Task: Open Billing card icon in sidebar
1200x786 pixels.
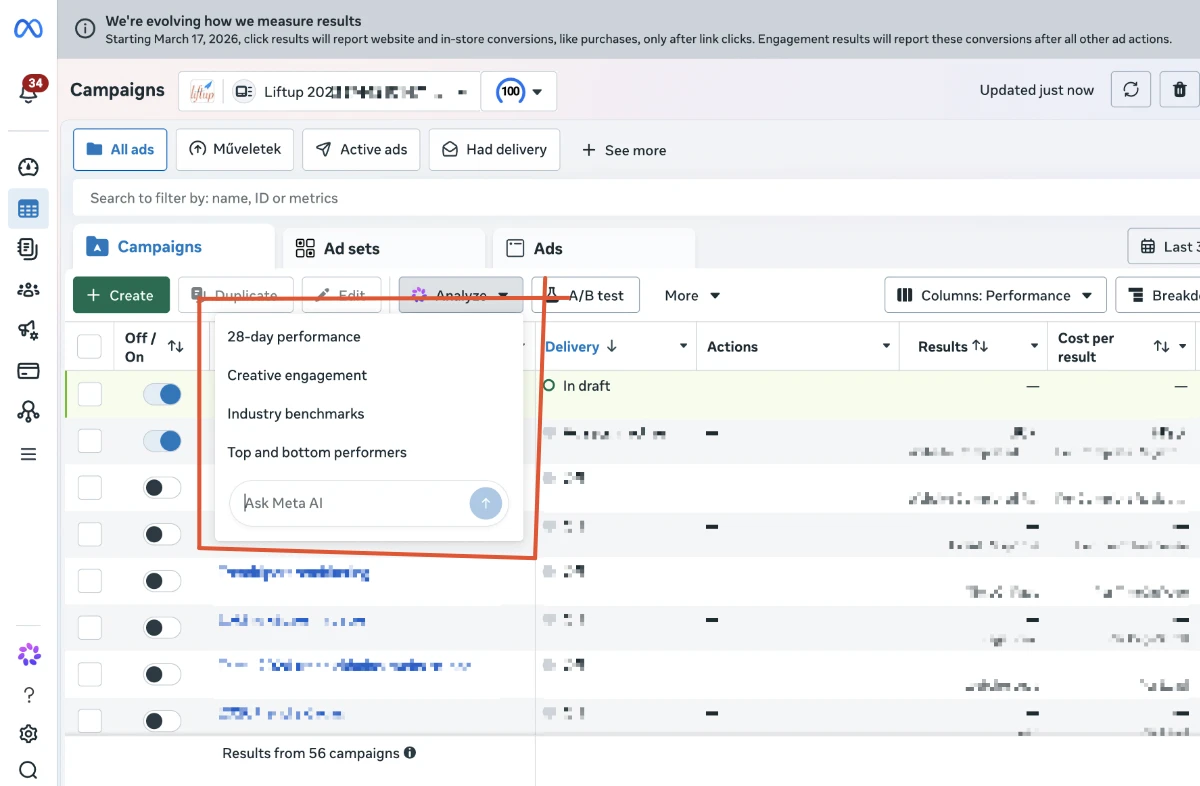Action: [x=28, y=371]
